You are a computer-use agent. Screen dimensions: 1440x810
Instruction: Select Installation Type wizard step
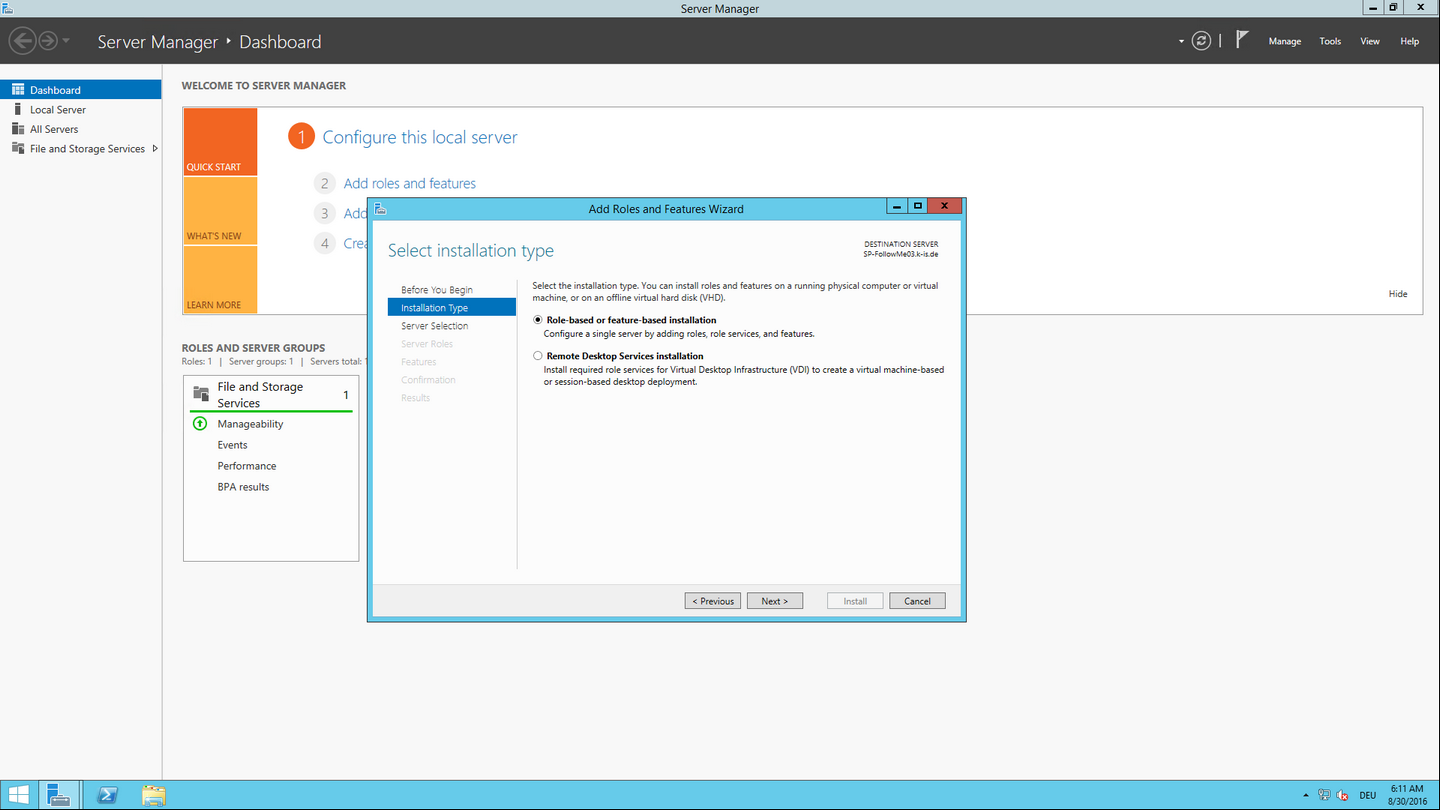point(452,308)
